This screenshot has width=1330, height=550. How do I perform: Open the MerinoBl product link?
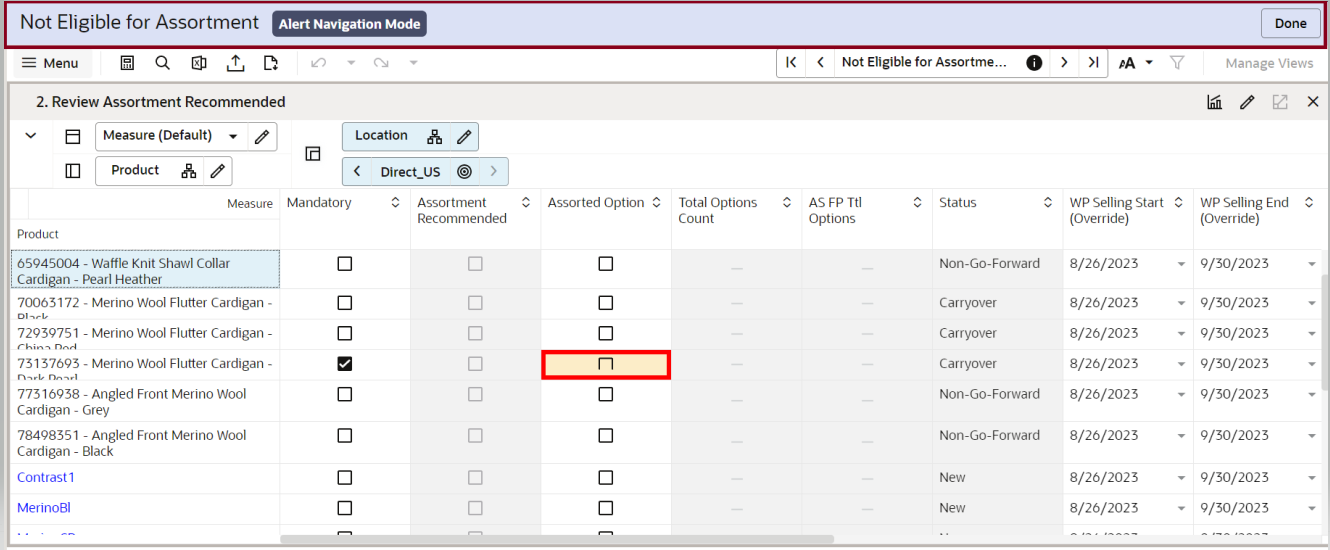(x=44, y=508)
